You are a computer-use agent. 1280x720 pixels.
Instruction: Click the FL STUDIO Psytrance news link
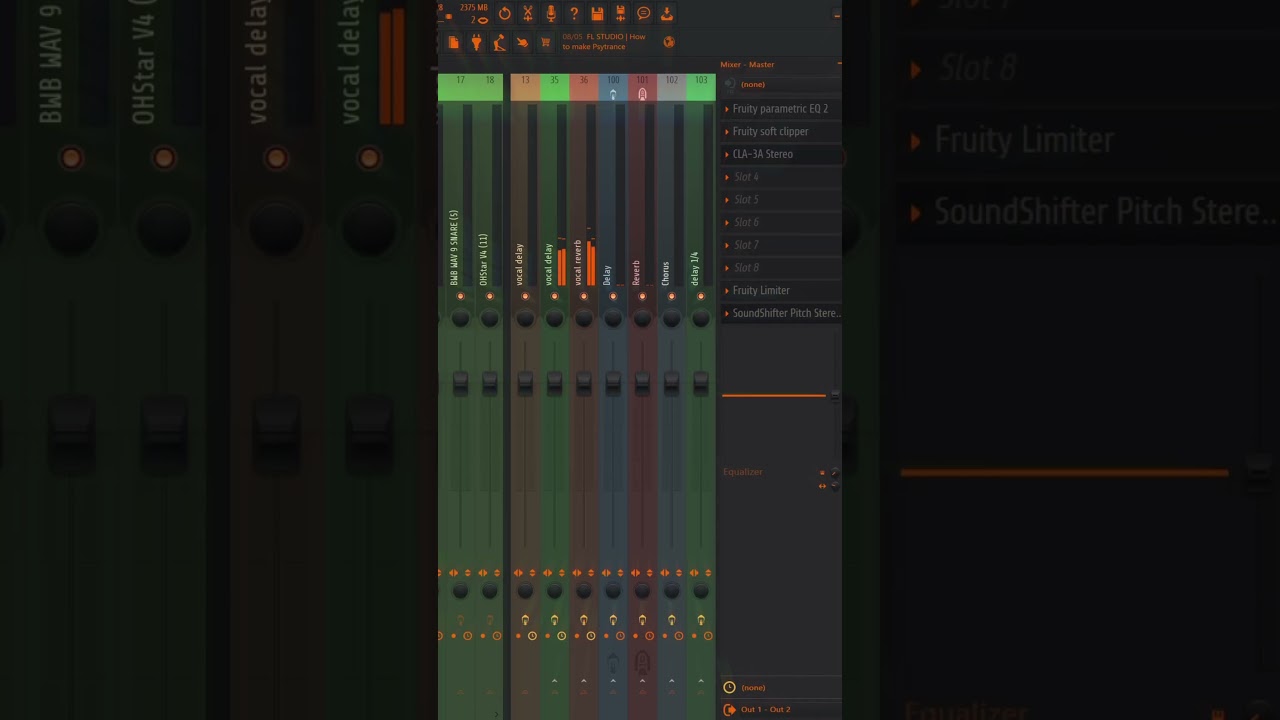pos(604,42)
